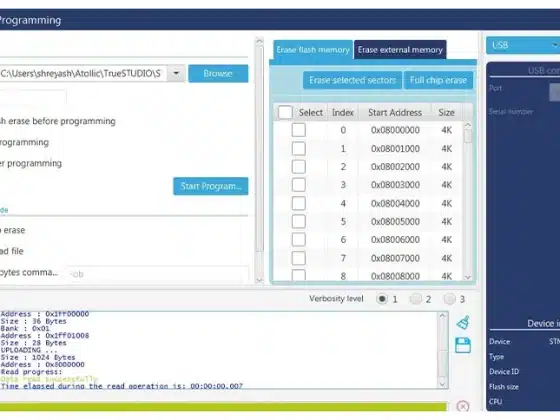Click the Full chip erase button
560x420 pixels.
coord(438,80)
